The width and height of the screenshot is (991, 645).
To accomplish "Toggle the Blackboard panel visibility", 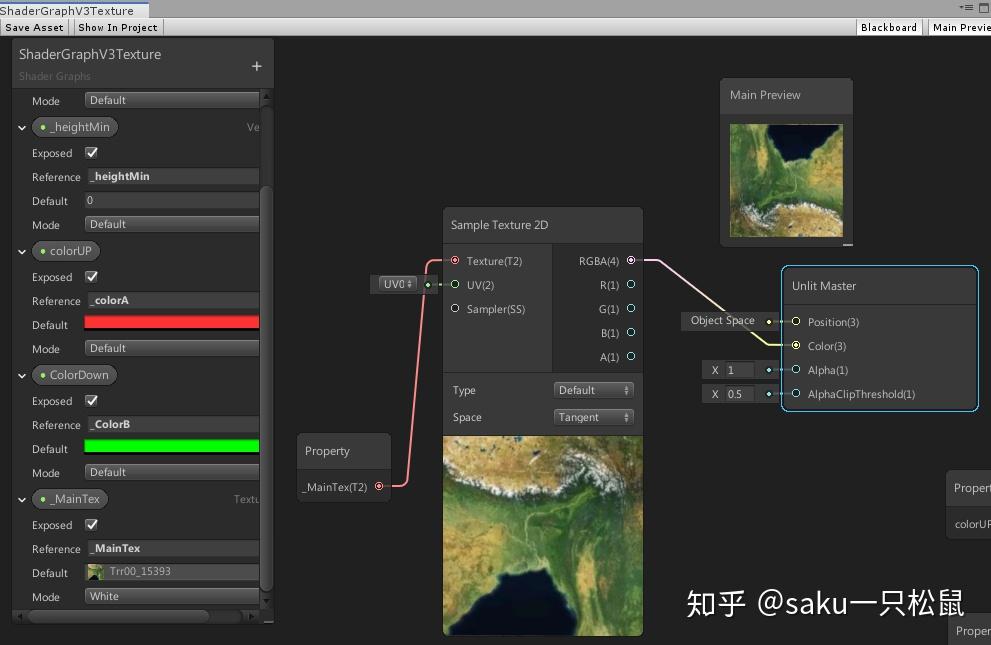I will click(888, 27).
